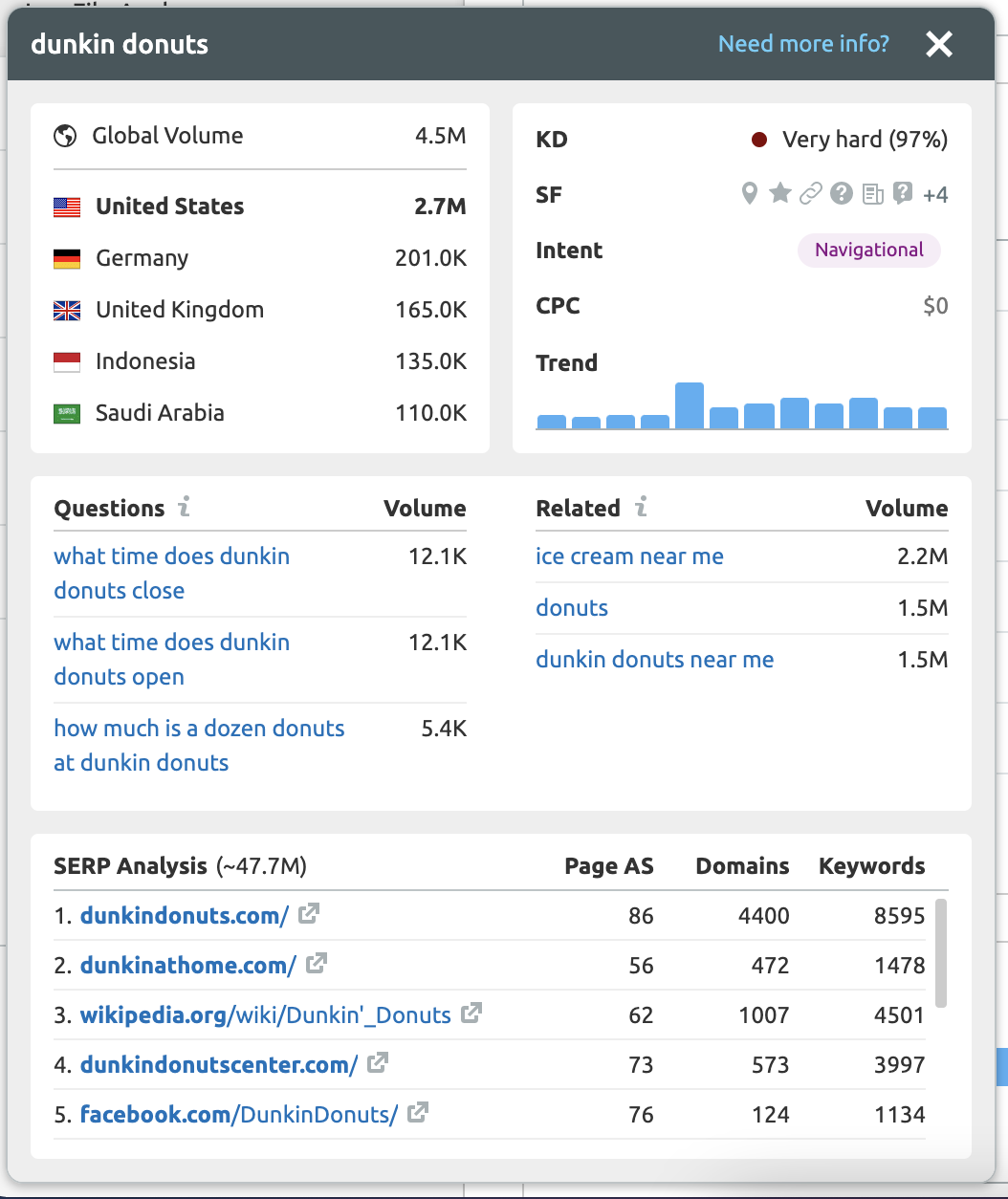Open wikipedia.org Dunkin'_Donuts SERP result link
Viewport: 1008px width, 1199px height.
(x=266, y=1015)
